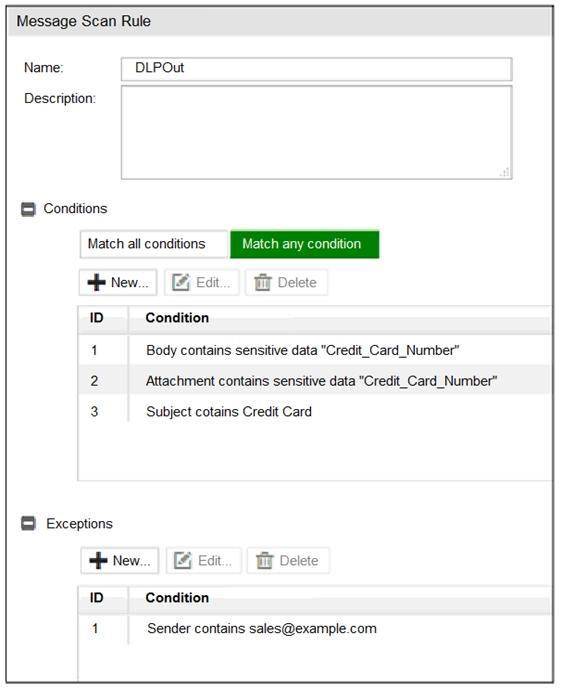Collapse the Conditions section with minus icon
Image resolution: width=561 pixels, height=690 pixels.
[x=29, y=209]
